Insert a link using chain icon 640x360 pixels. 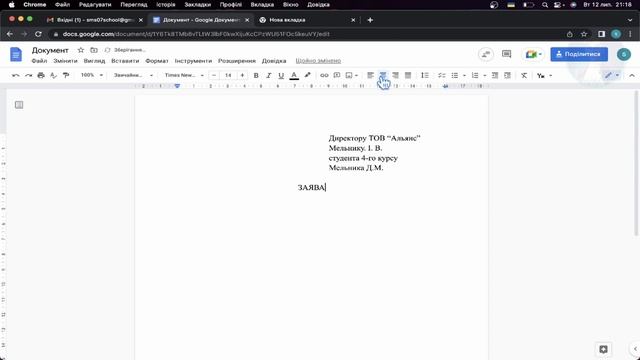pyautogui.click(x=324, y=76)
